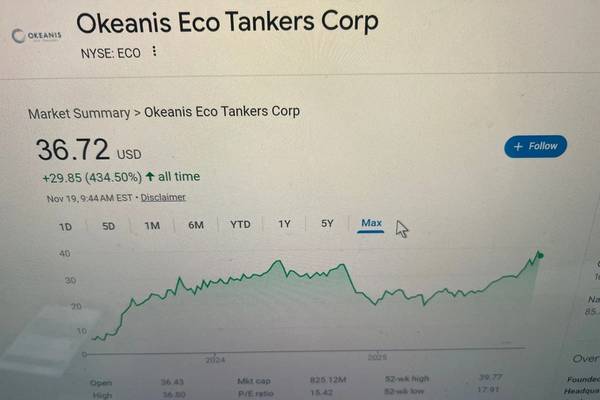Show the 1M chart range
This screenshot has width=600, height=400.
click(152, 226)
